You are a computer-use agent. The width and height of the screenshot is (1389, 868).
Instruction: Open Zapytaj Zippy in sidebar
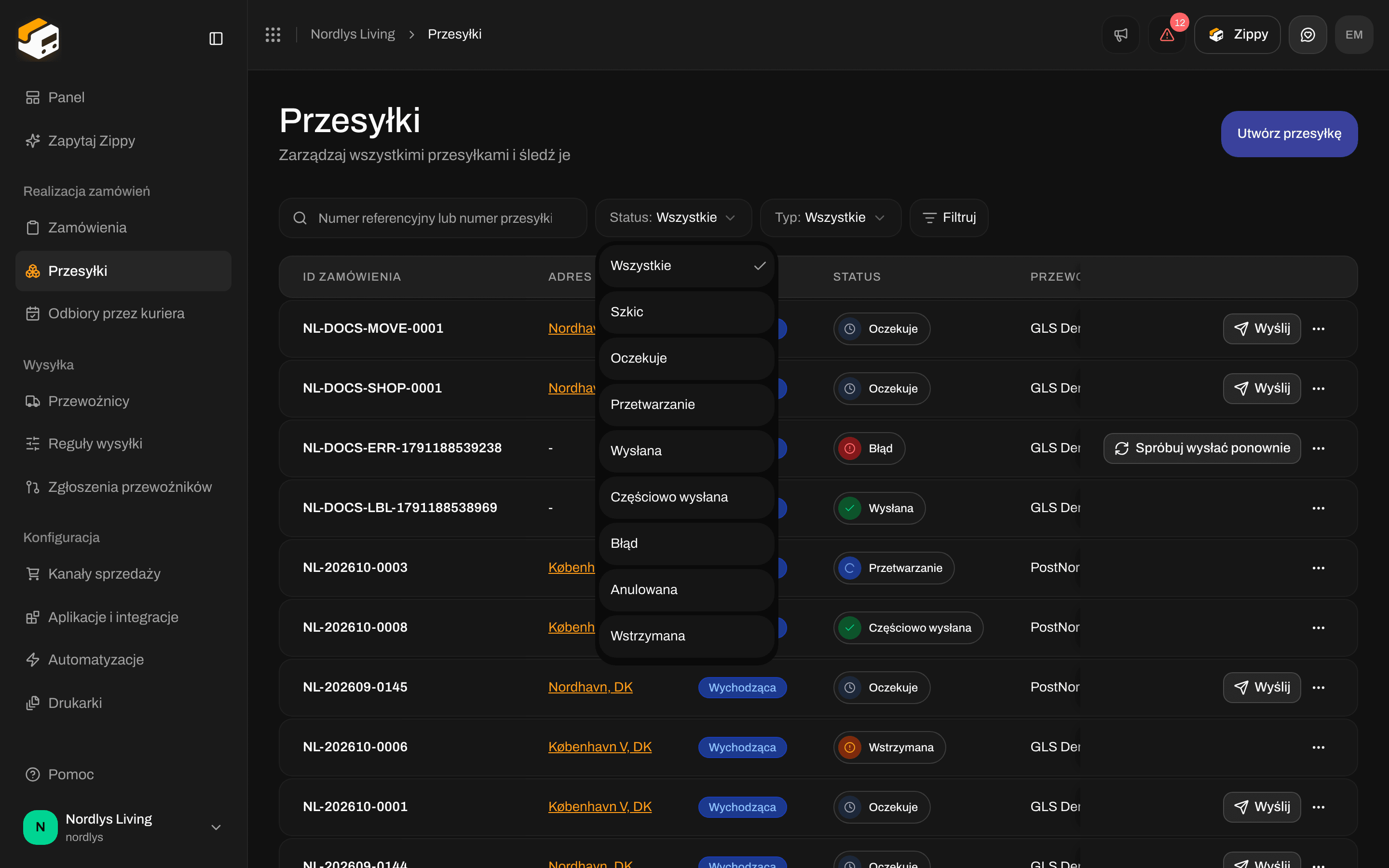point(123,141)
